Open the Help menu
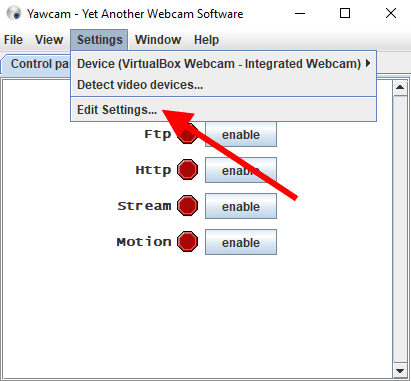 tap(206, 40)
